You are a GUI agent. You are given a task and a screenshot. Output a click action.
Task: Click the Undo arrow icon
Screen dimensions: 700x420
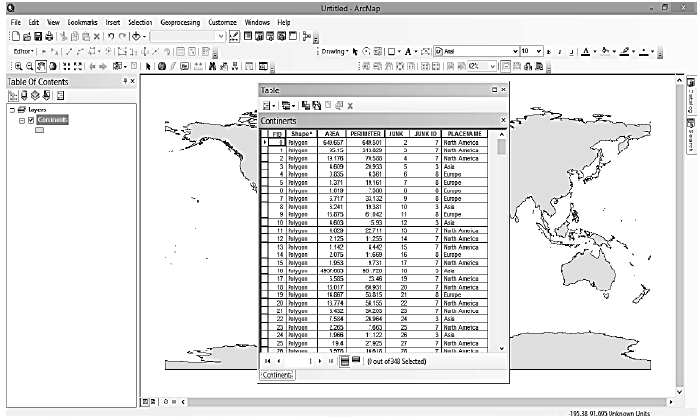(109, 36)
